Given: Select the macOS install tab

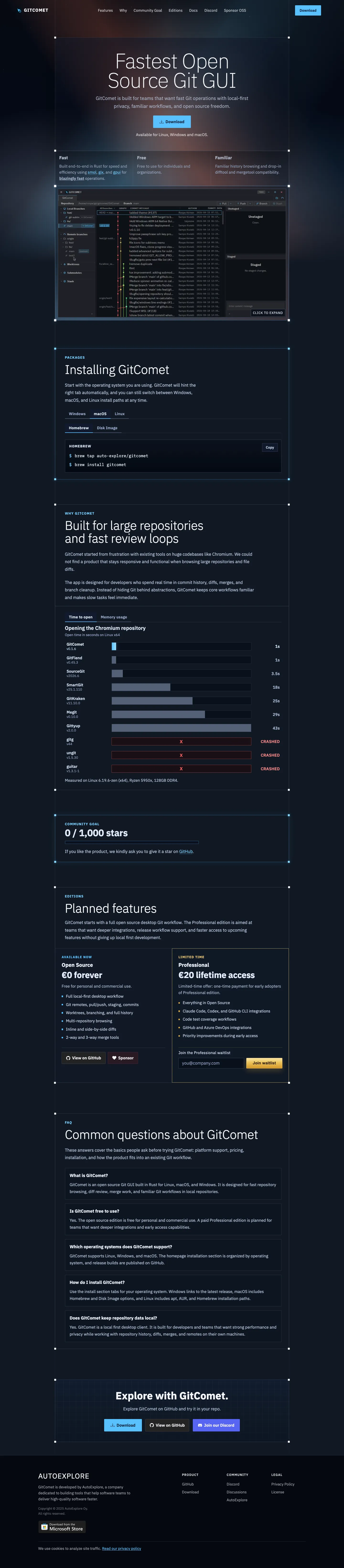Looking at the screenshot, I should pos(100,414).
